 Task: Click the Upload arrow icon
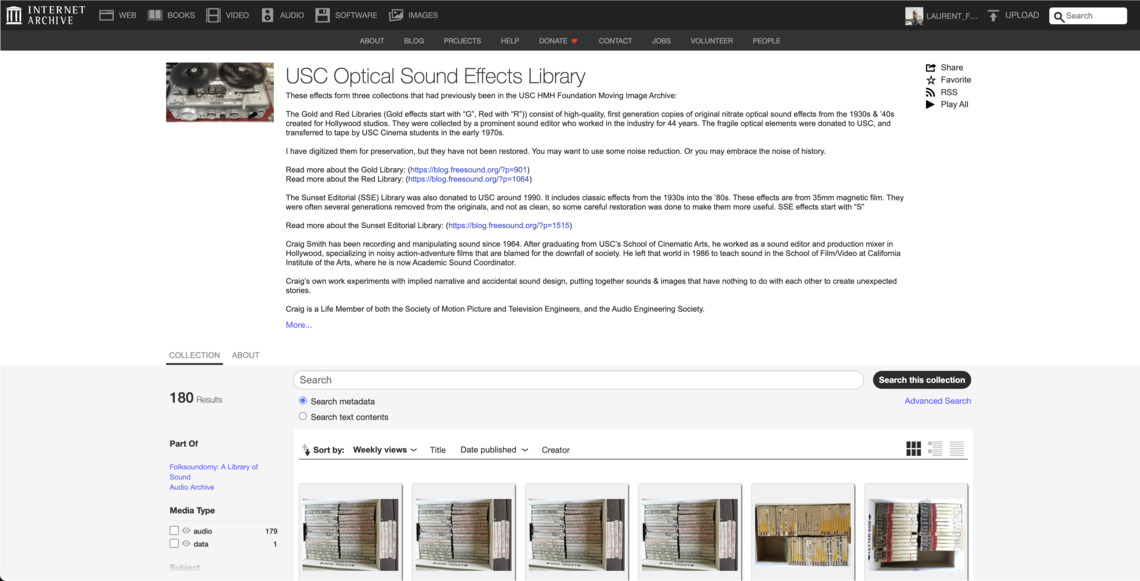pyautogui.click(x=993, y=15)
